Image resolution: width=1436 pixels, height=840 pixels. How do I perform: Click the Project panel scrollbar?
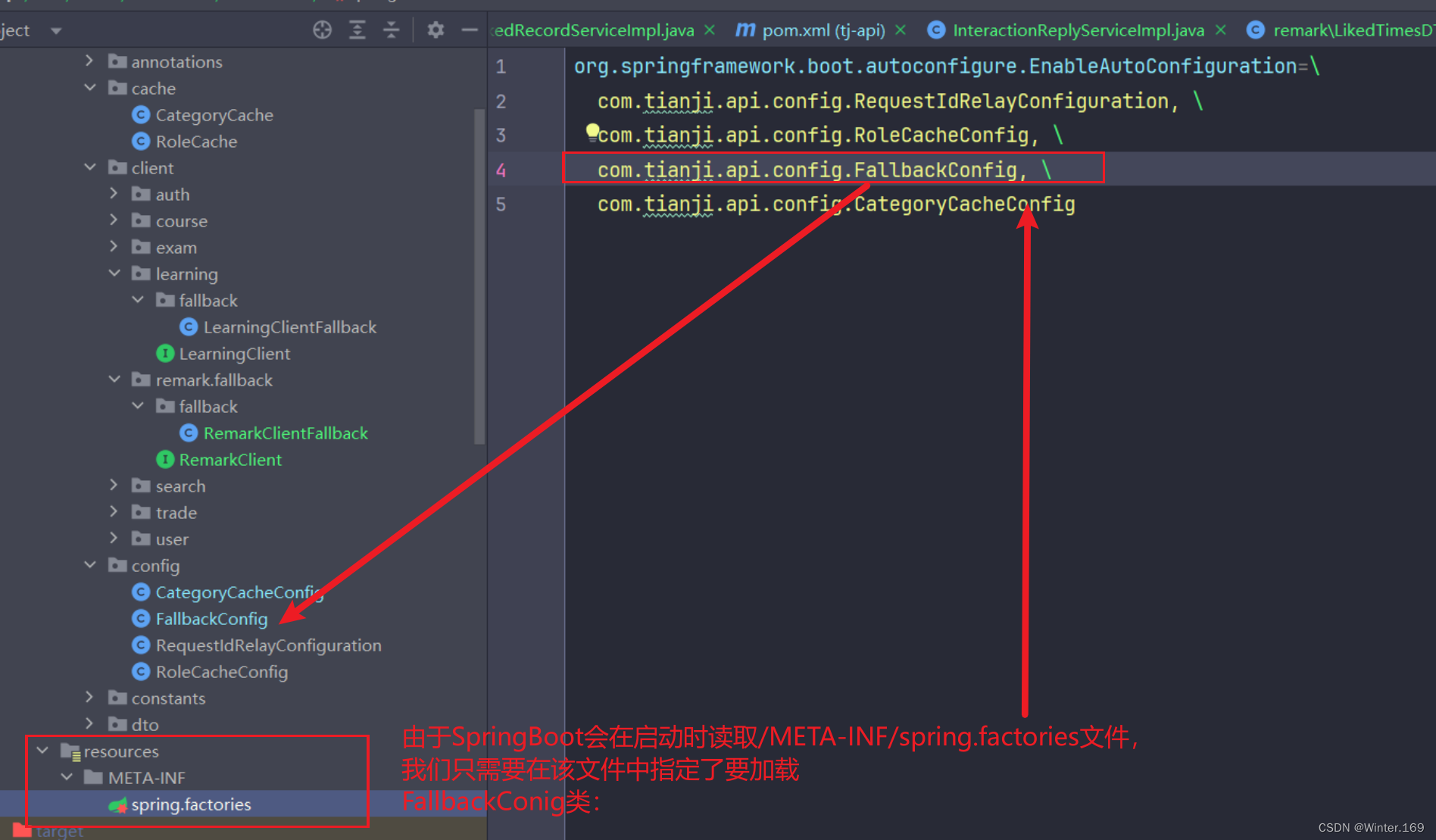479,273
